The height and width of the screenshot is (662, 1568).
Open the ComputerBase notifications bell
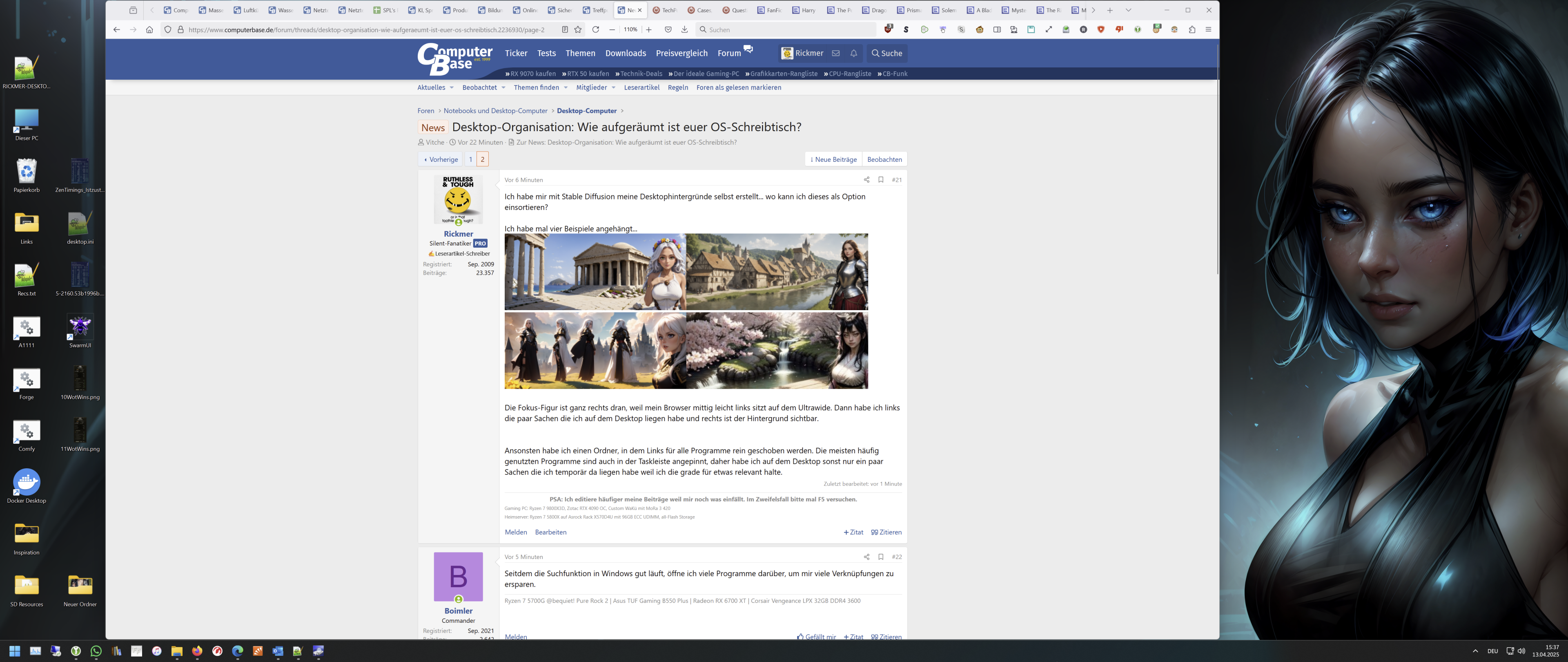click(853, 53)
